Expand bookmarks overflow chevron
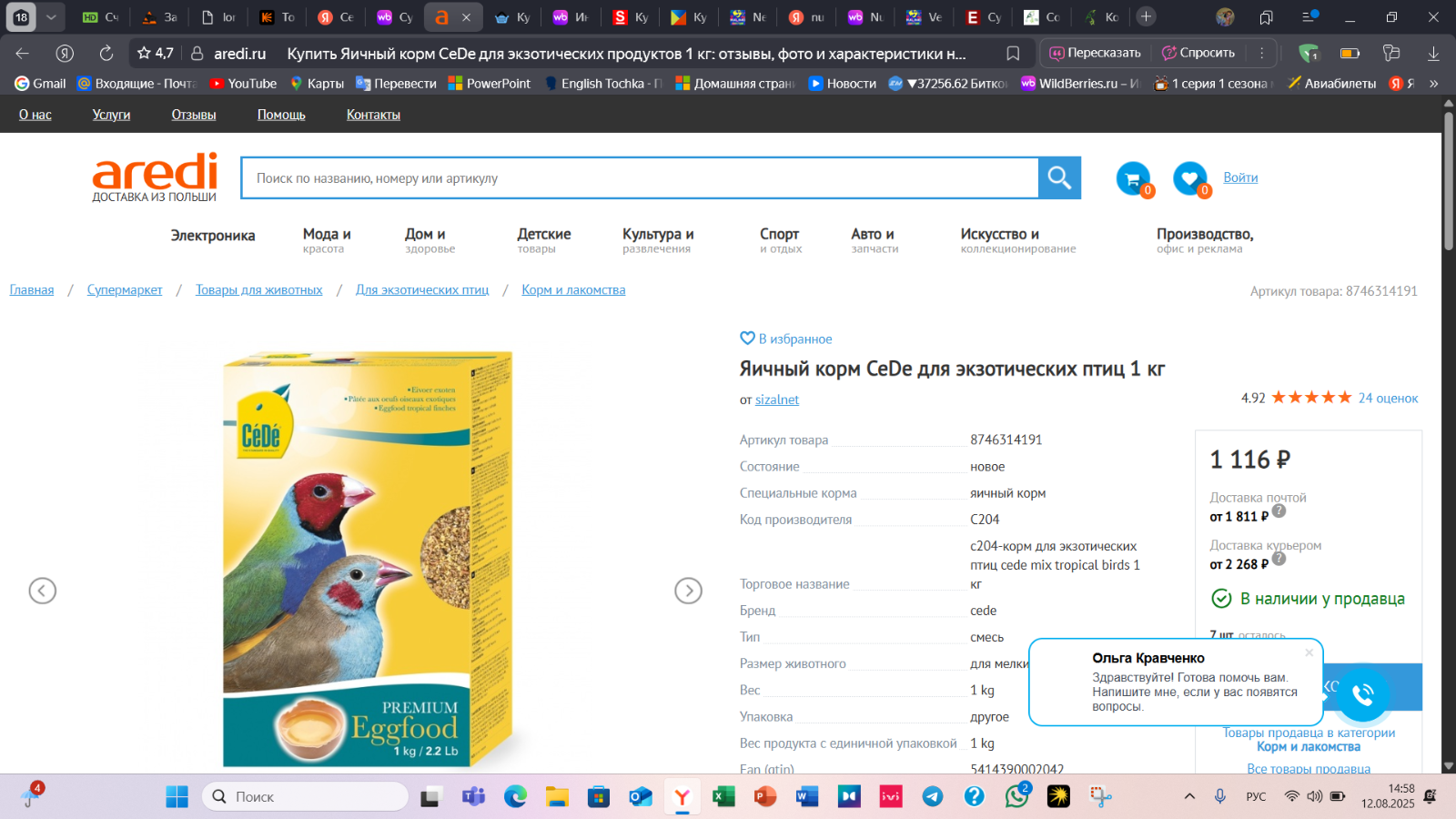 [1434, 83]
